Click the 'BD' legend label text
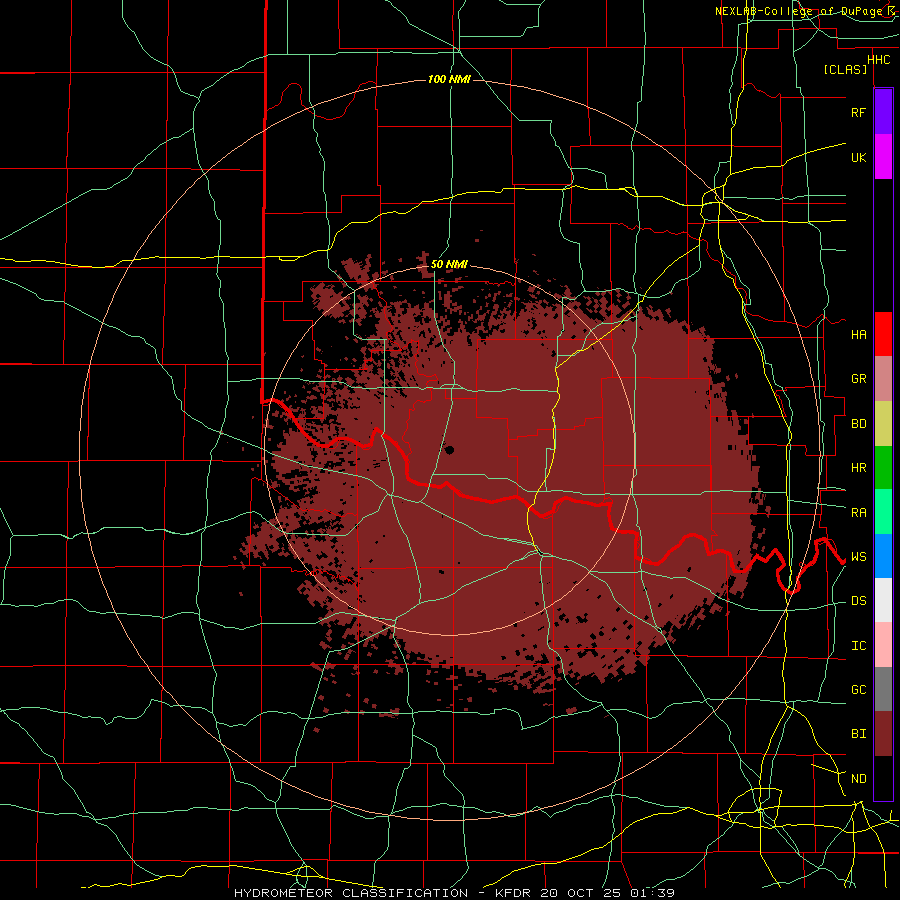This screenshot has width=900, height=900. click(858, 424)
